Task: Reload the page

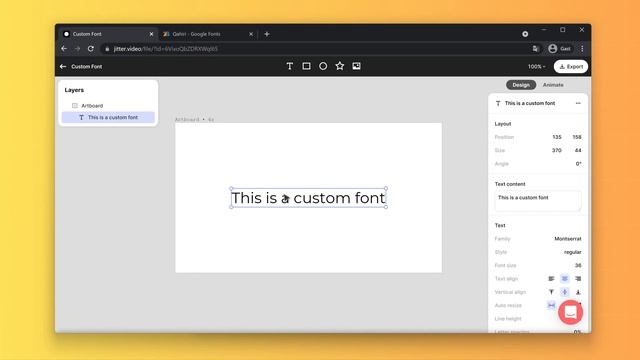Action: (91, 49)
